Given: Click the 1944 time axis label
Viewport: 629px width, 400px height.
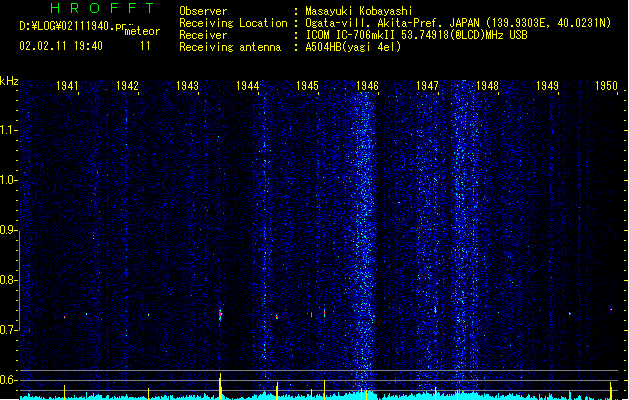Looking at the screenshot, I should (248, 85).
